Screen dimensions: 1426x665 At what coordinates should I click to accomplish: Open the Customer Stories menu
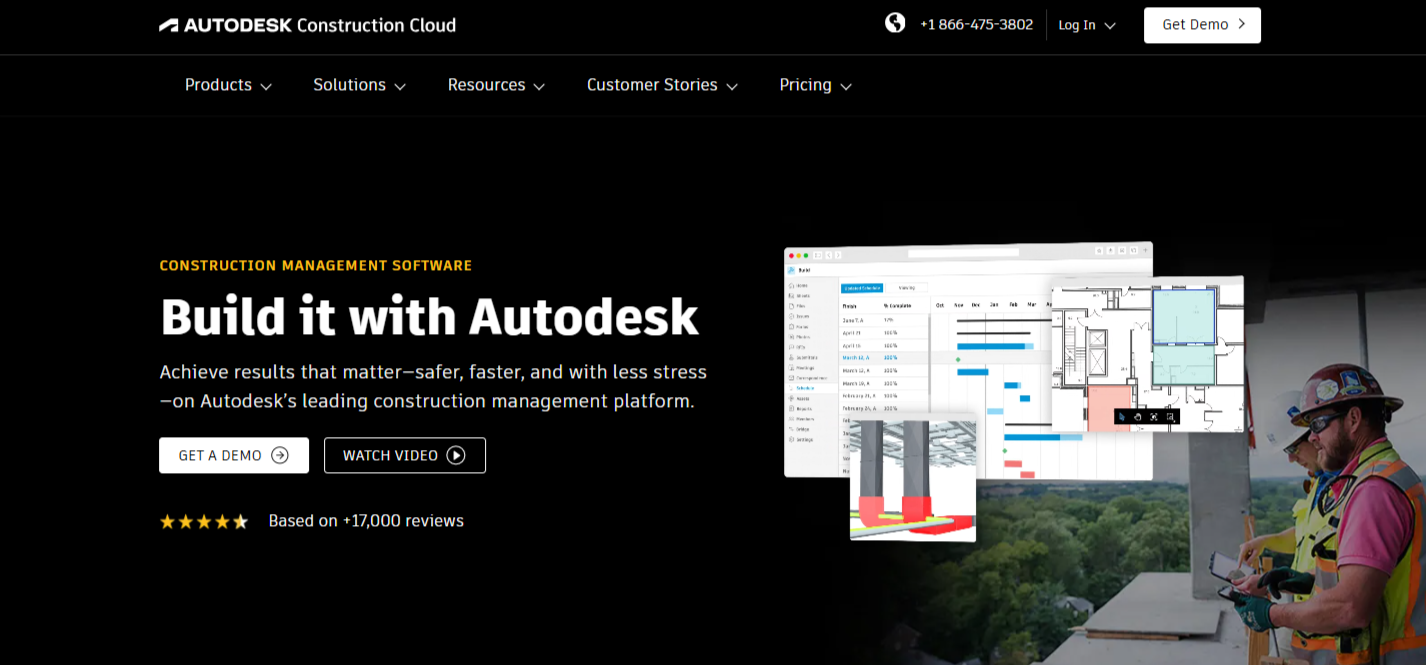pyautogui.click(x=662, y=86)
